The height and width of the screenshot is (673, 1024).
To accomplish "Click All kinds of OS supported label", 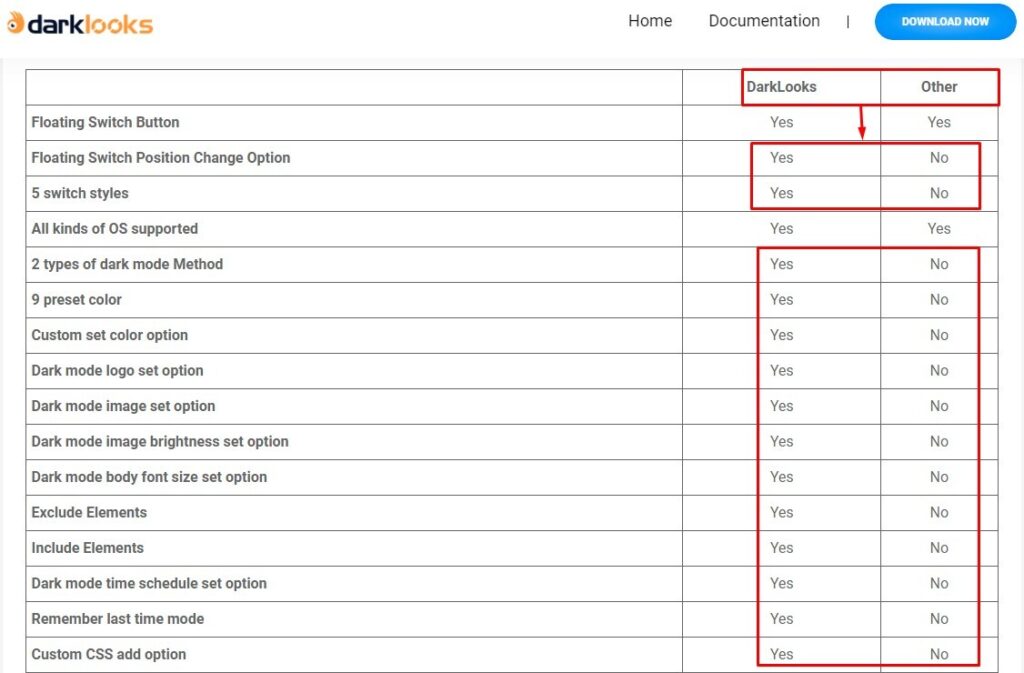I will (114, 229).
